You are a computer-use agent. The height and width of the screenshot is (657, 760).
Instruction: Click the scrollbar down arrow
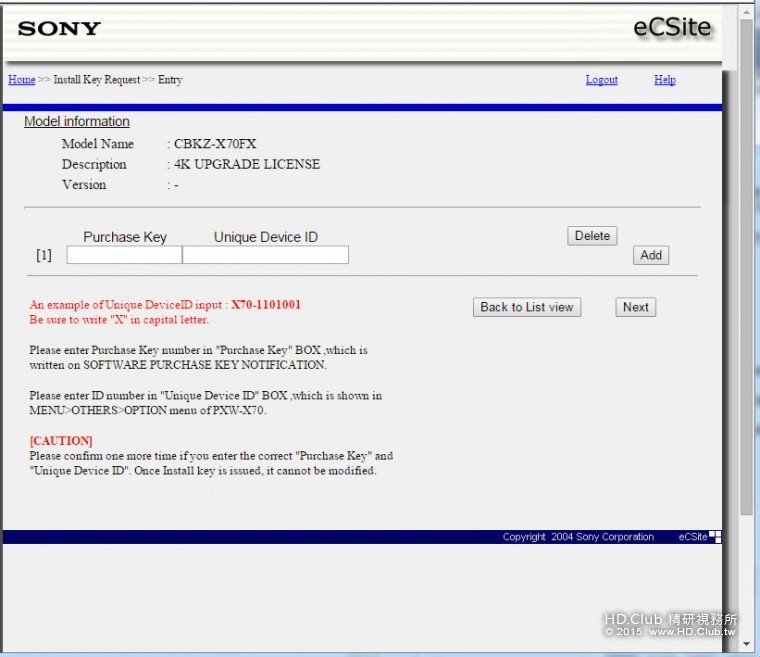coord(746,644)
